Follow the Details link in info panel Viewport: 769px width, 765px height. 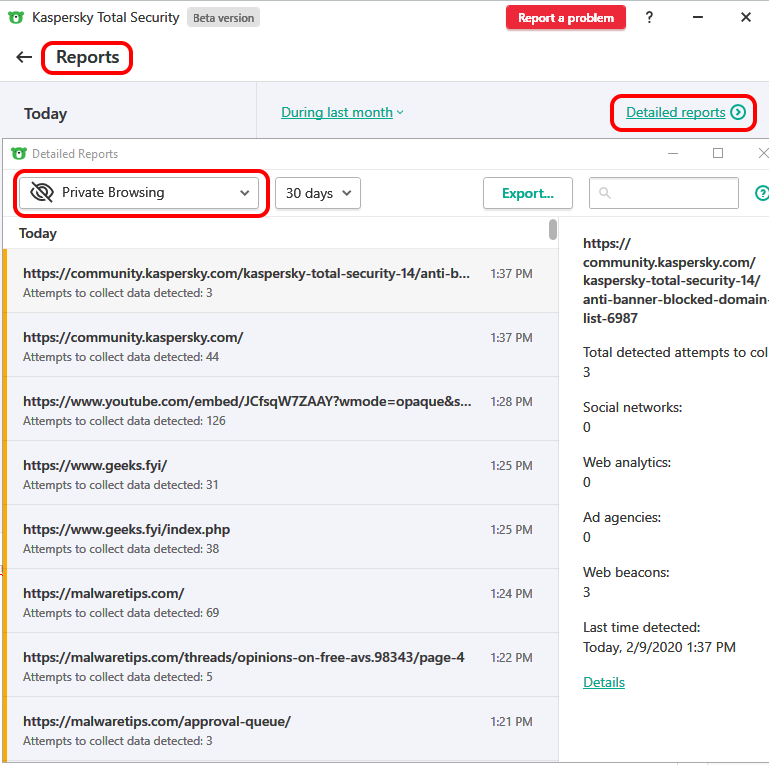tap(603, 682)
